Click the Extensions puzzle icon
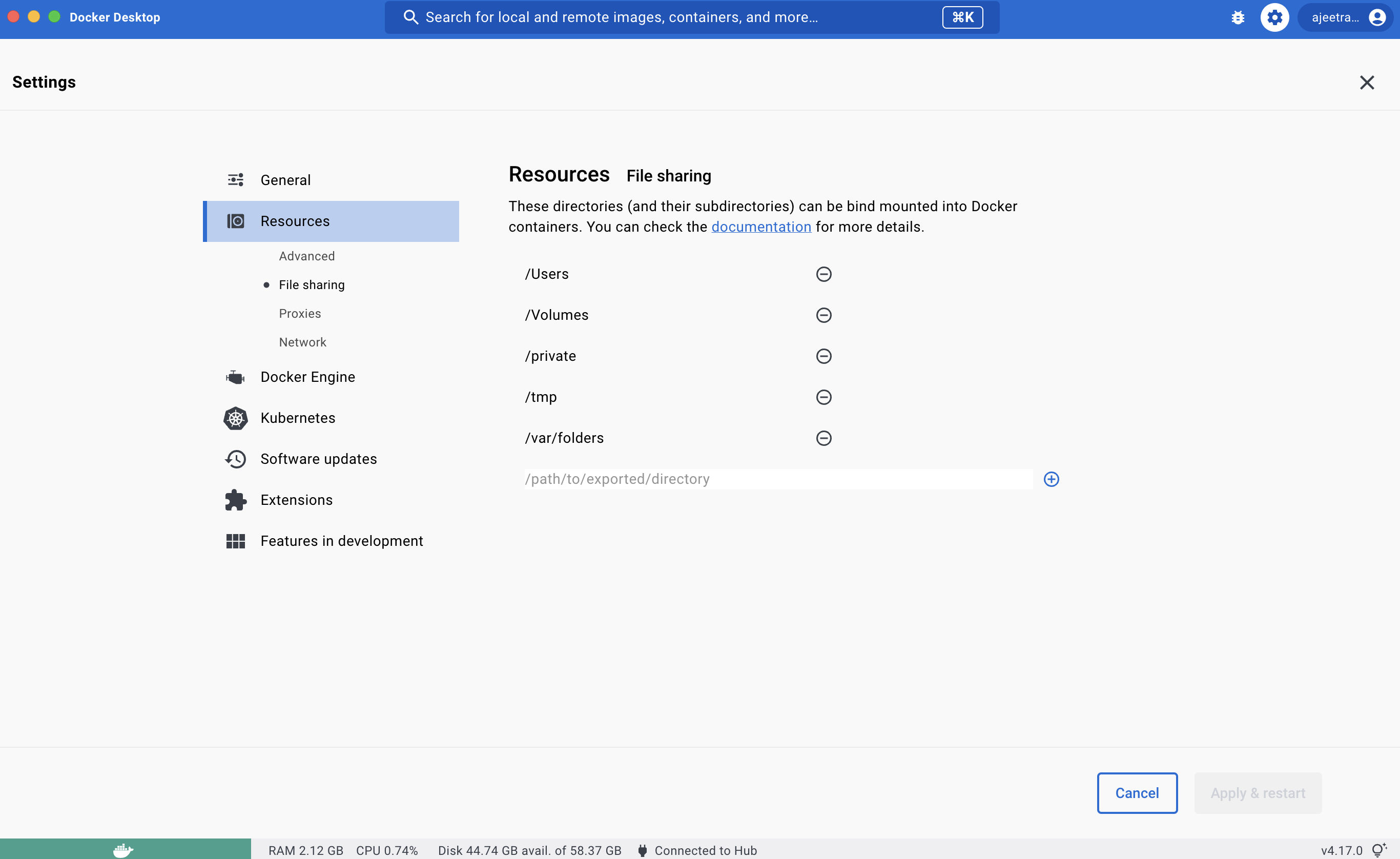This screenshot has height=859, width=1400. 235,500
